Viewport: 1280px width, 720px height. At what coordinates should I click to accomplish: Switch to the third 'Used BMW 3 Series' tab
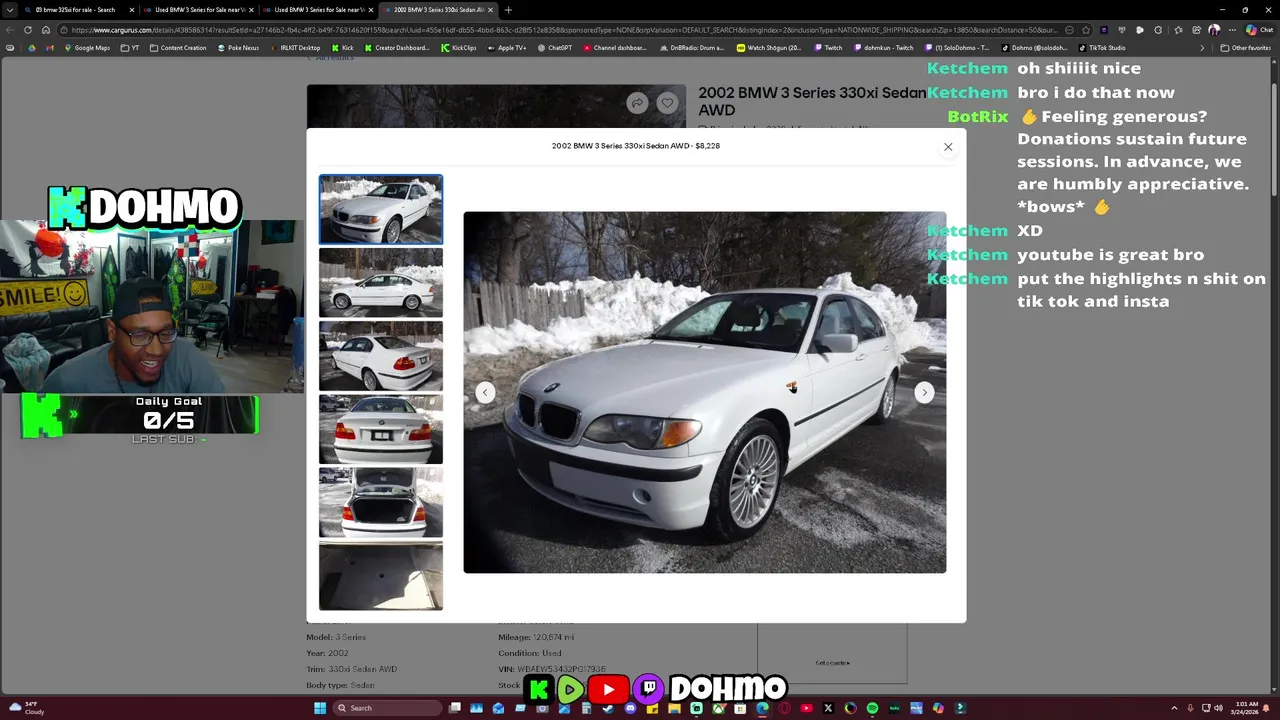(x=318, y=10)
